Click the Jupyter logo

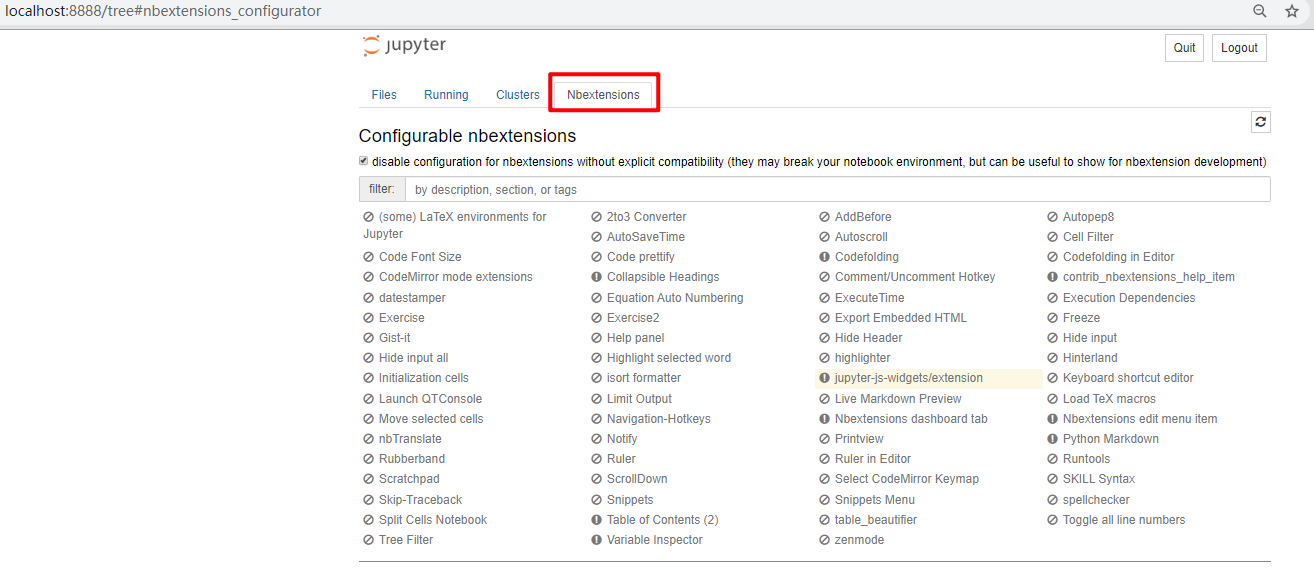pyautogui.click(x=404, y=46)
